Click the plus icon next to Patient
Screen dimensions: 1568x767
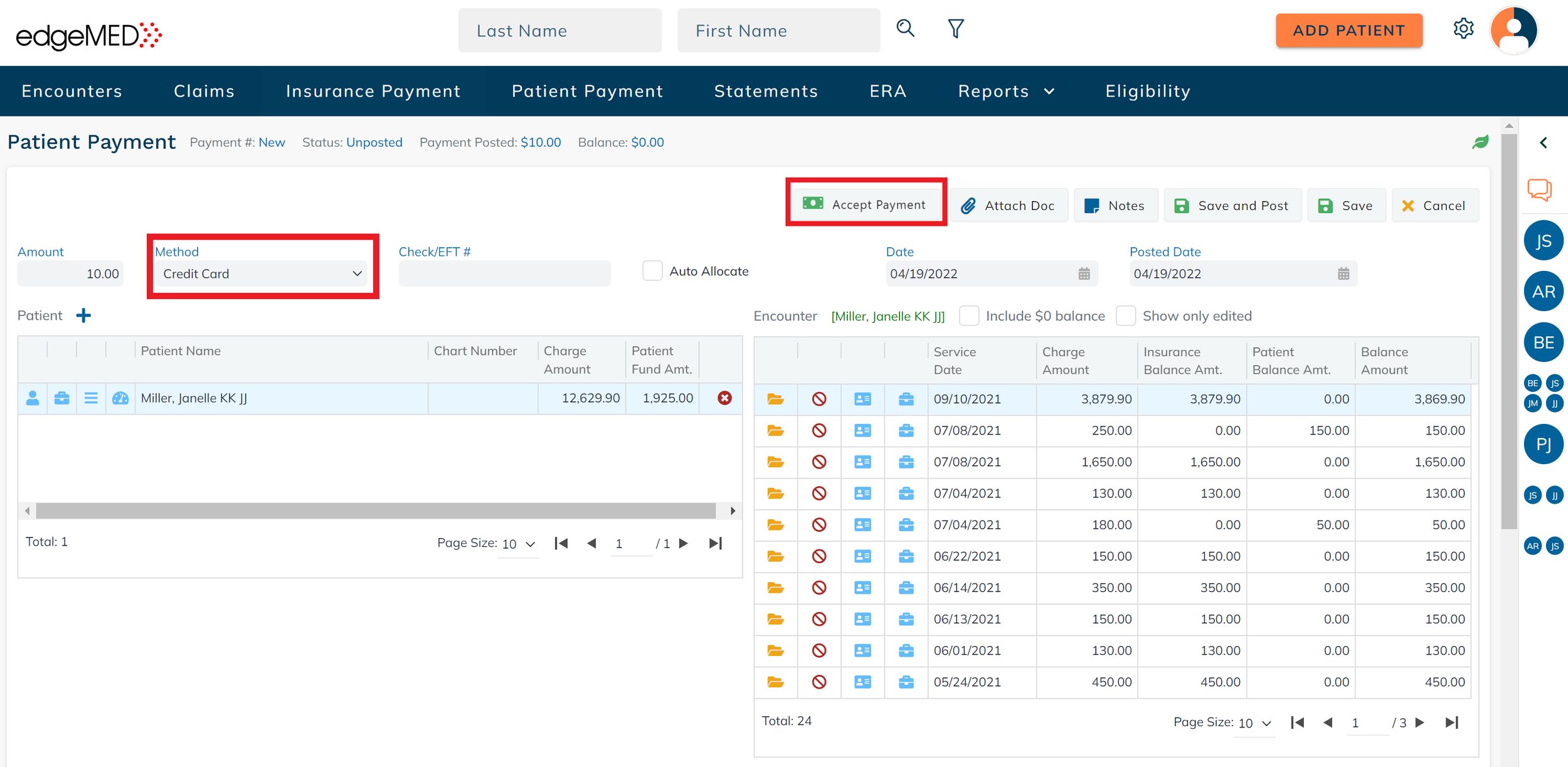(x=83, y=315)
